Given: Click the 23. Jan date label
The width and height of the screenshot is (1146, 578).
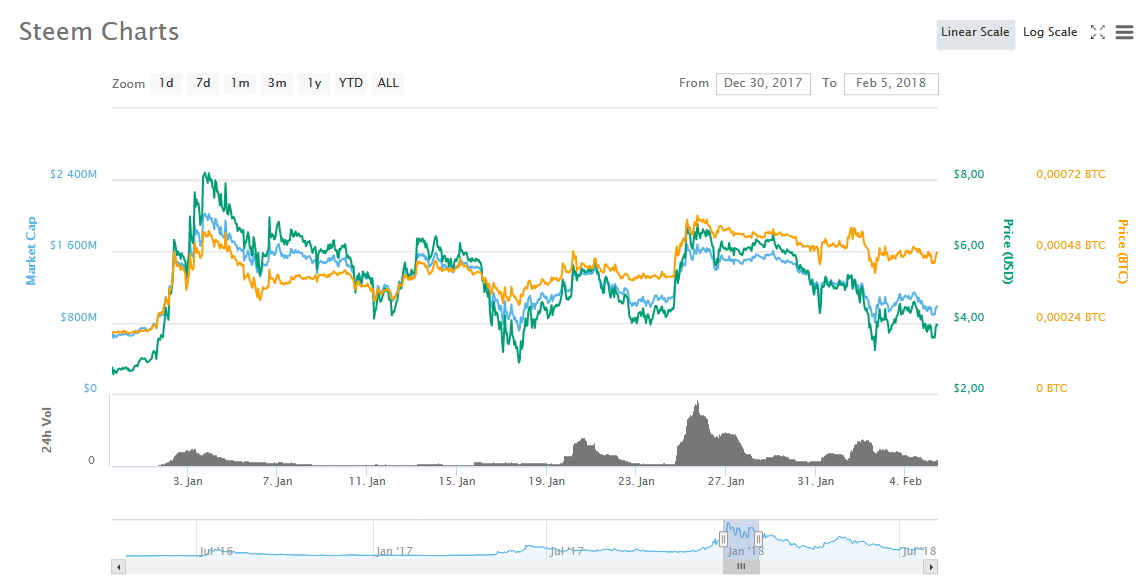Looking at the screenshot, I should 636,481.
